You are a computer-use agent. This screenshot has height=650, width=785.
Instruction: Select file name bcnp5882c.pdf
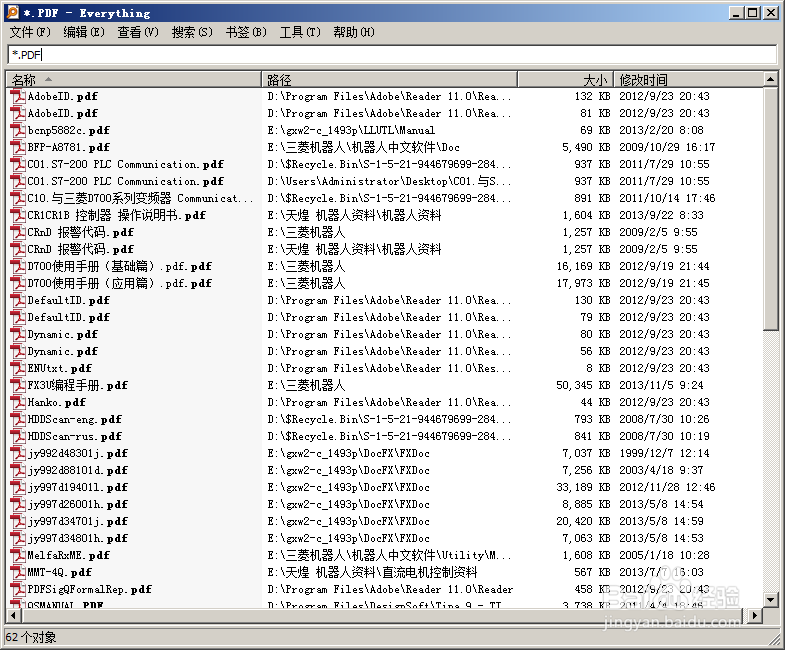[69, 130]
